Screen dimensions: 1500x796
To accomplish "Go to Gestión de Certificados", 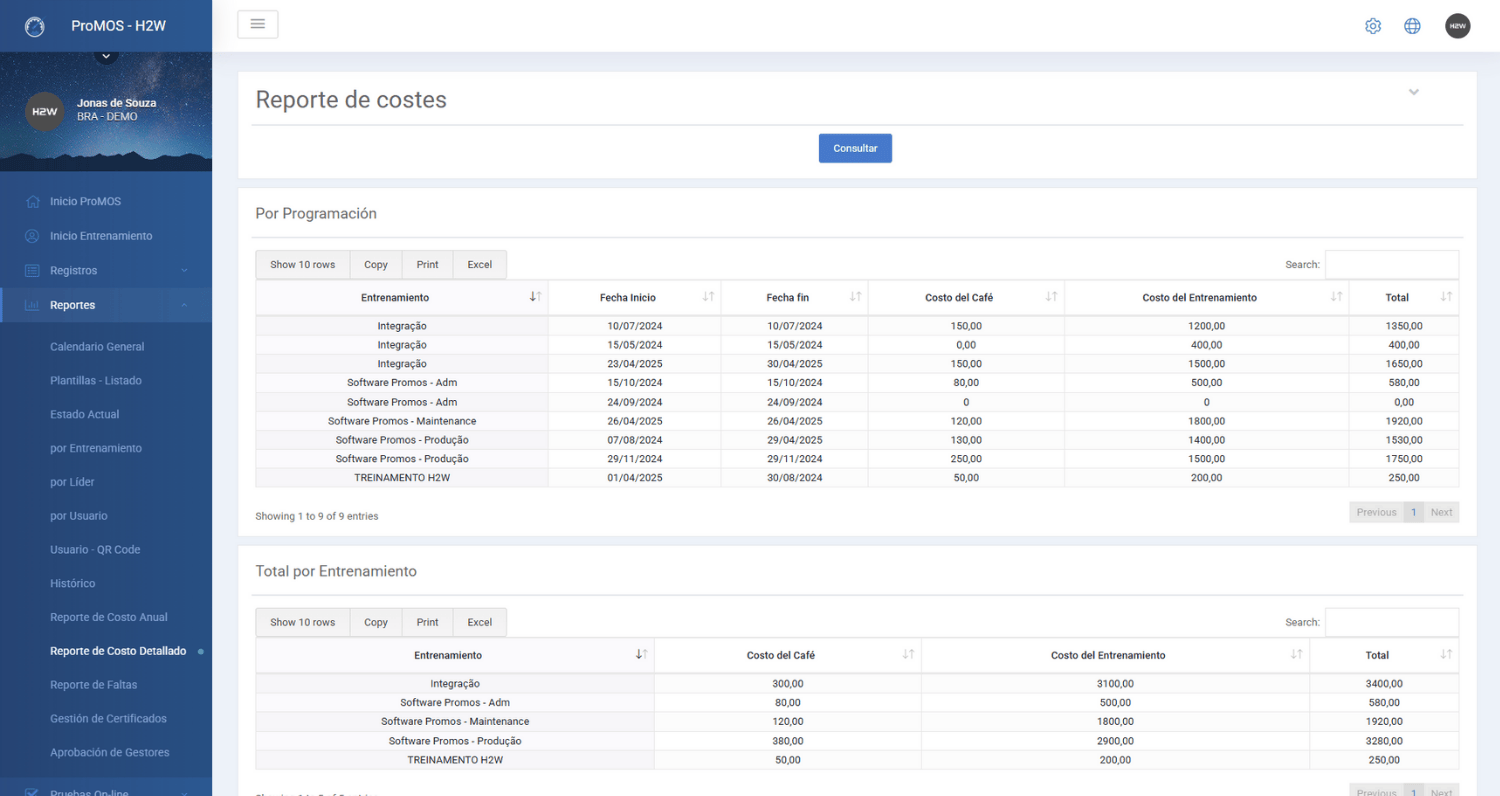I will point(108,719).
